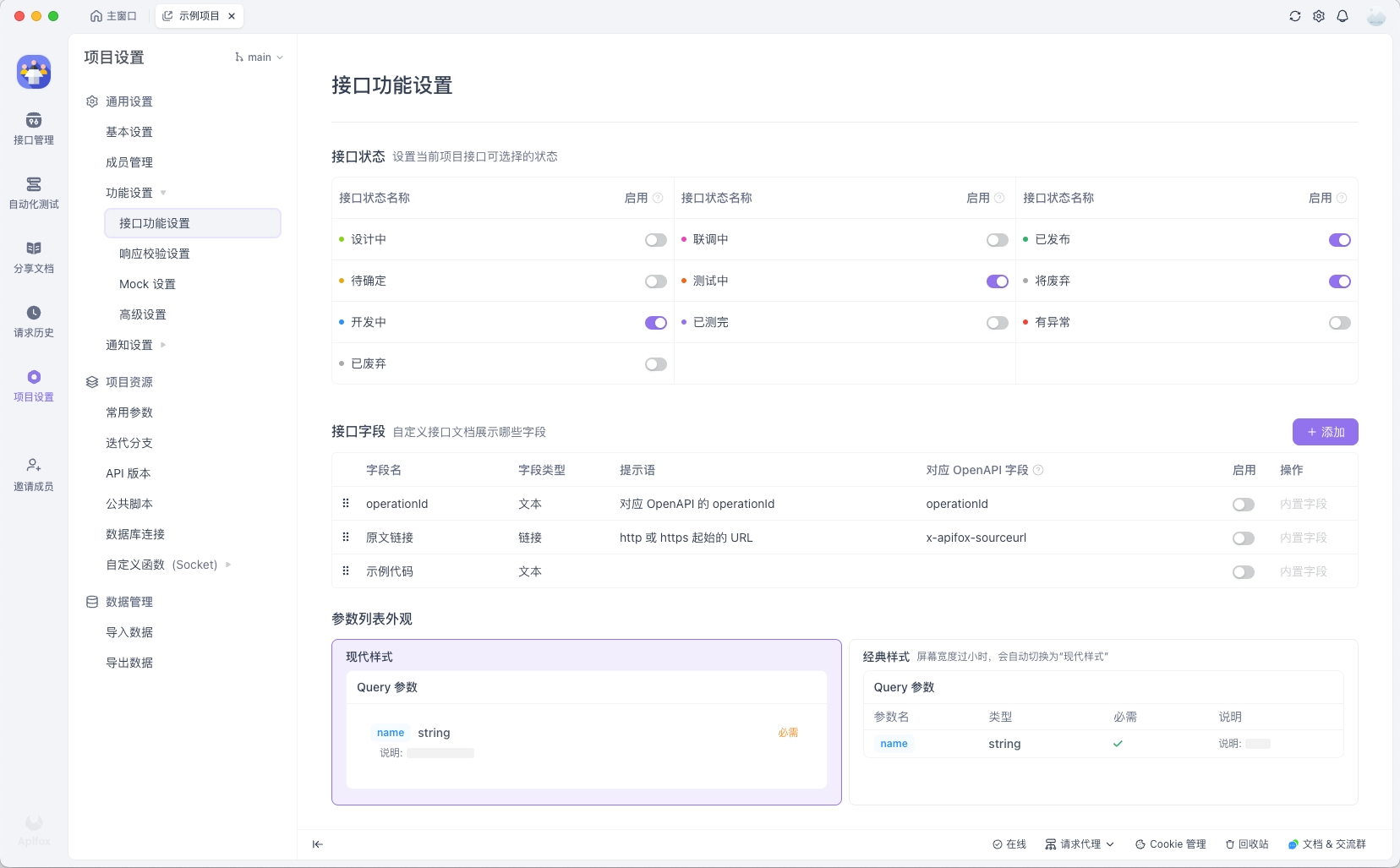Enable the 有异常 status switch
This screenshot has height=868, width=1400.
1340,323
